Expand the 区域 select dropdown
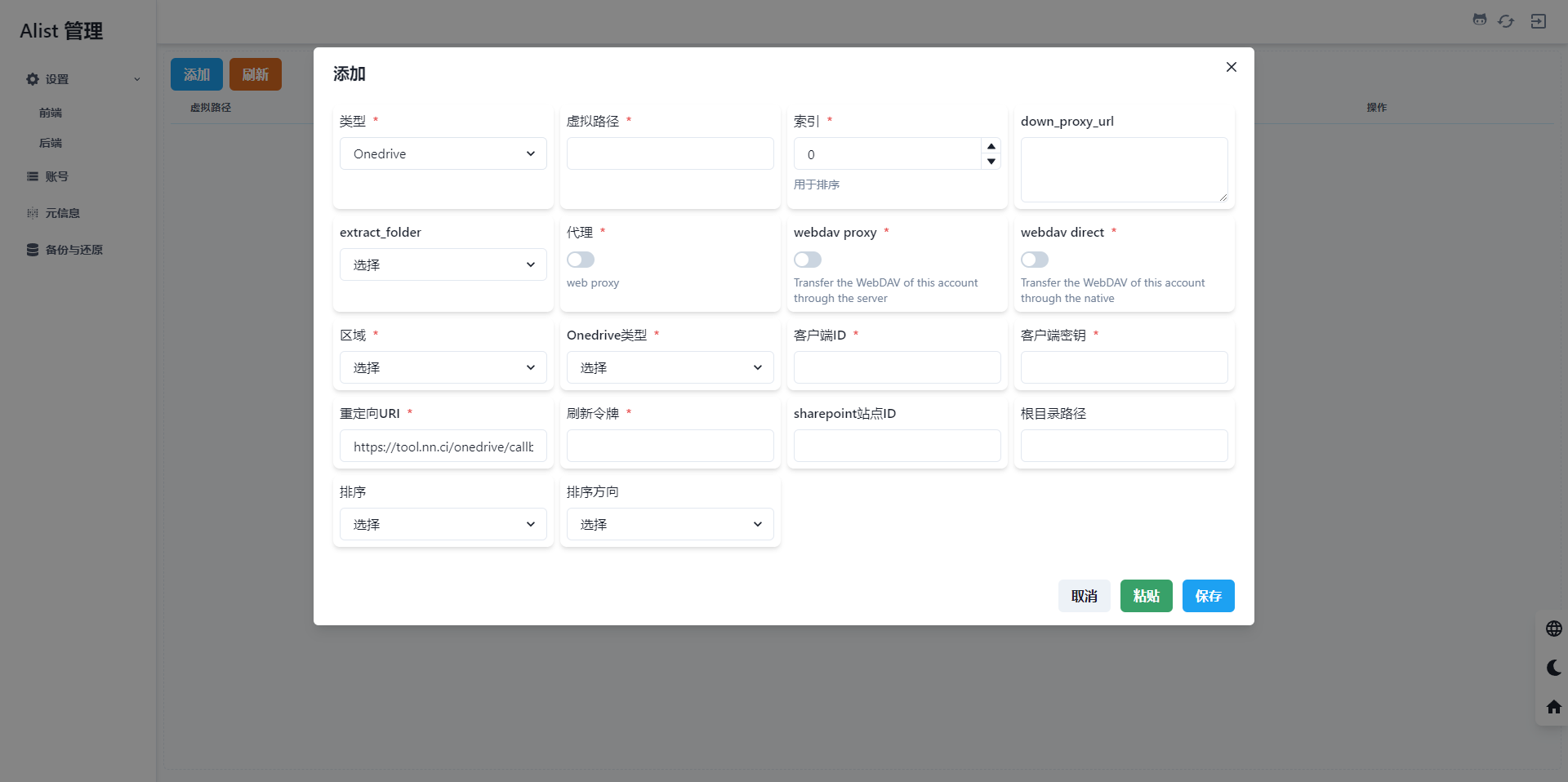 pos(443,367)
